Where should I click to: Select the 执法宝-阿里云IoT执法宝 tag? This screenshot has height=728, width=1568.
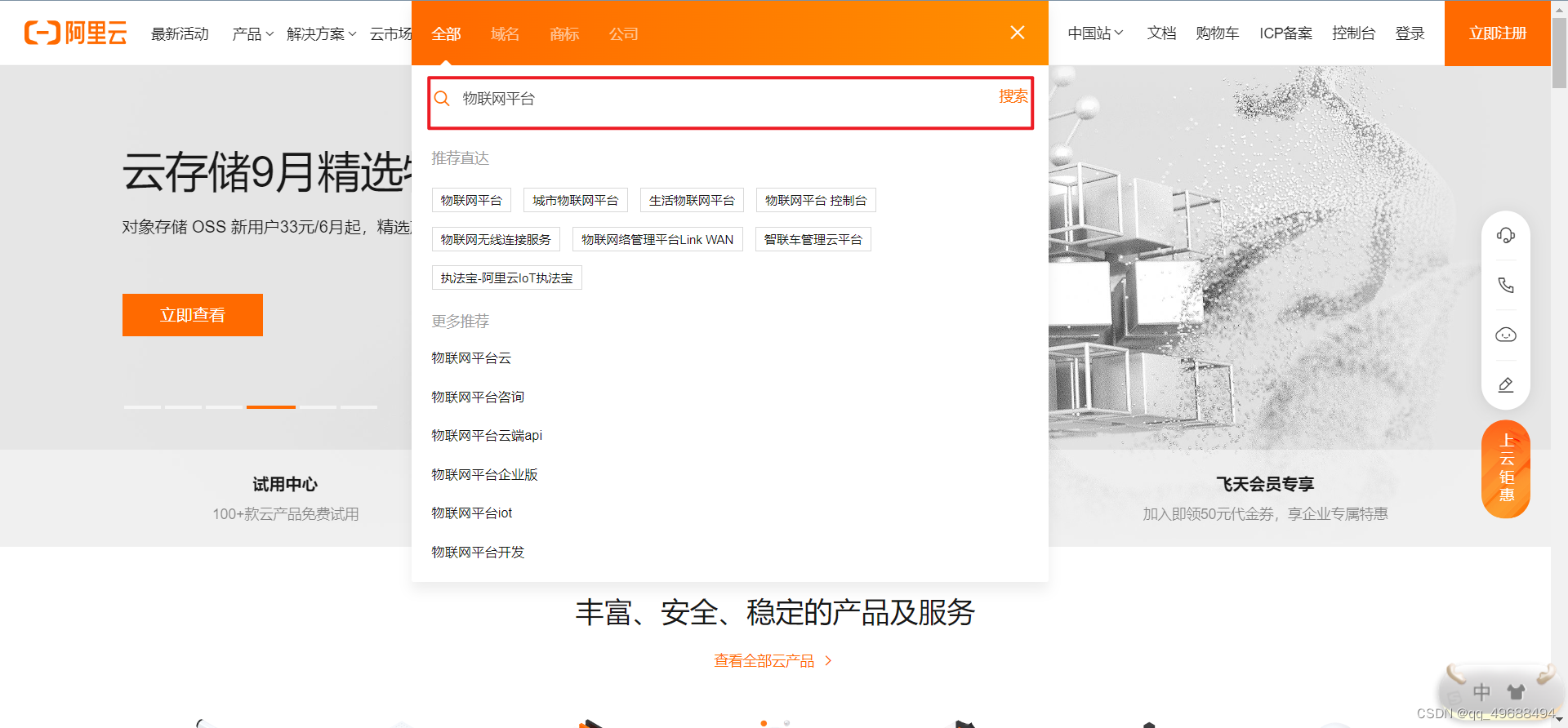point(507,278)
